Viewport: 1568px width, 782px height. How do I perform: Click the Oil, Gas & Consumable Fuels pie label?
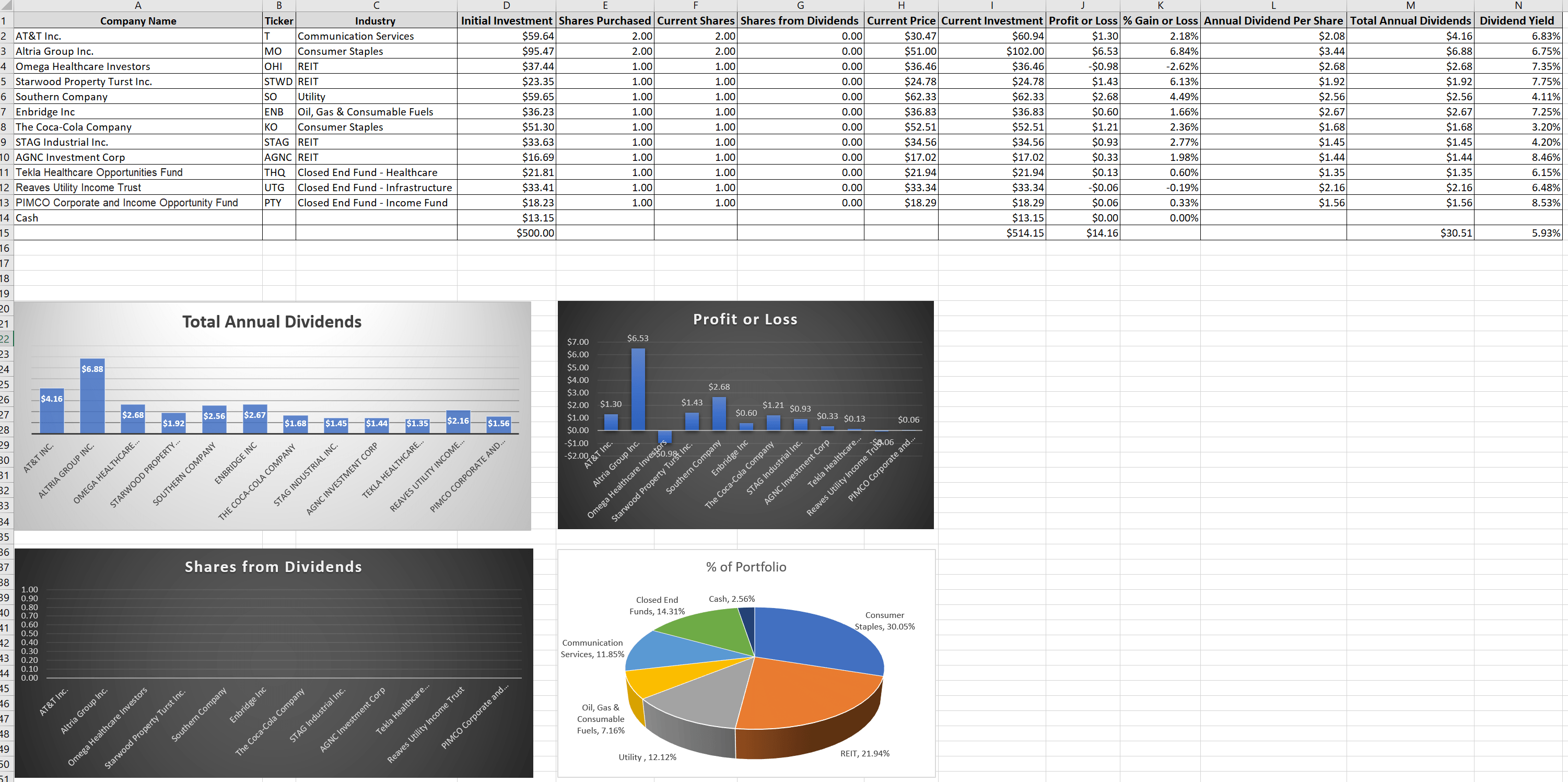pos(601,719)
